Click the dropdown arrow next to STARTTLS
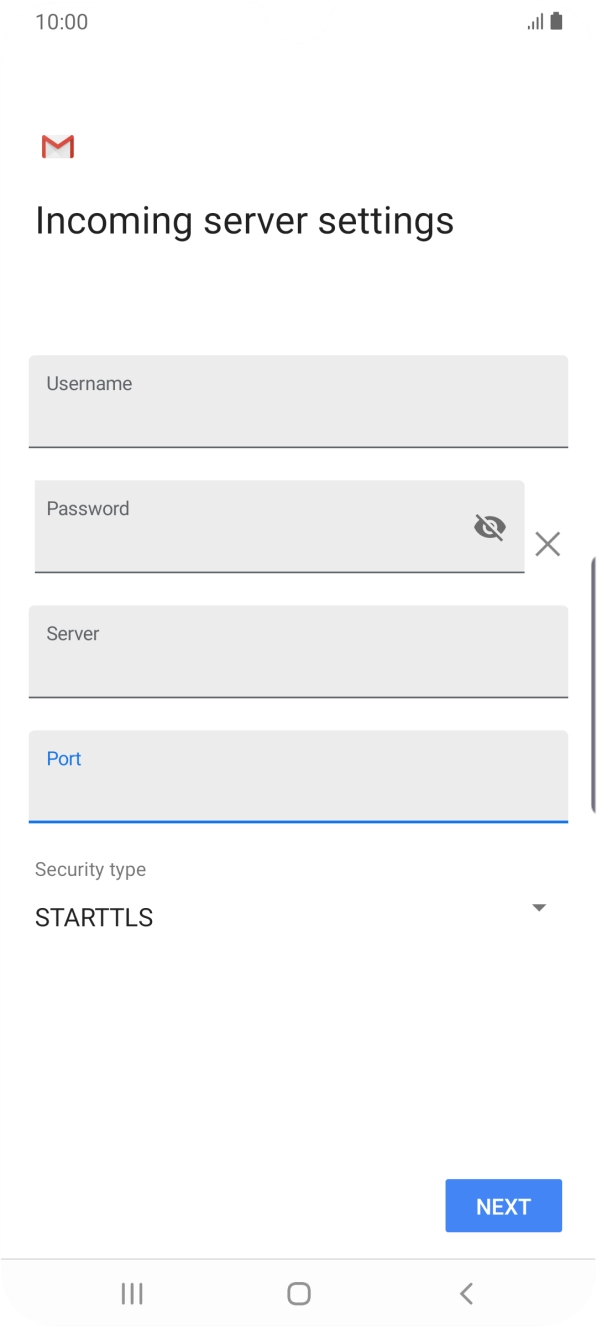Screen dimensions: 597x1328 [x=538, y=907]
